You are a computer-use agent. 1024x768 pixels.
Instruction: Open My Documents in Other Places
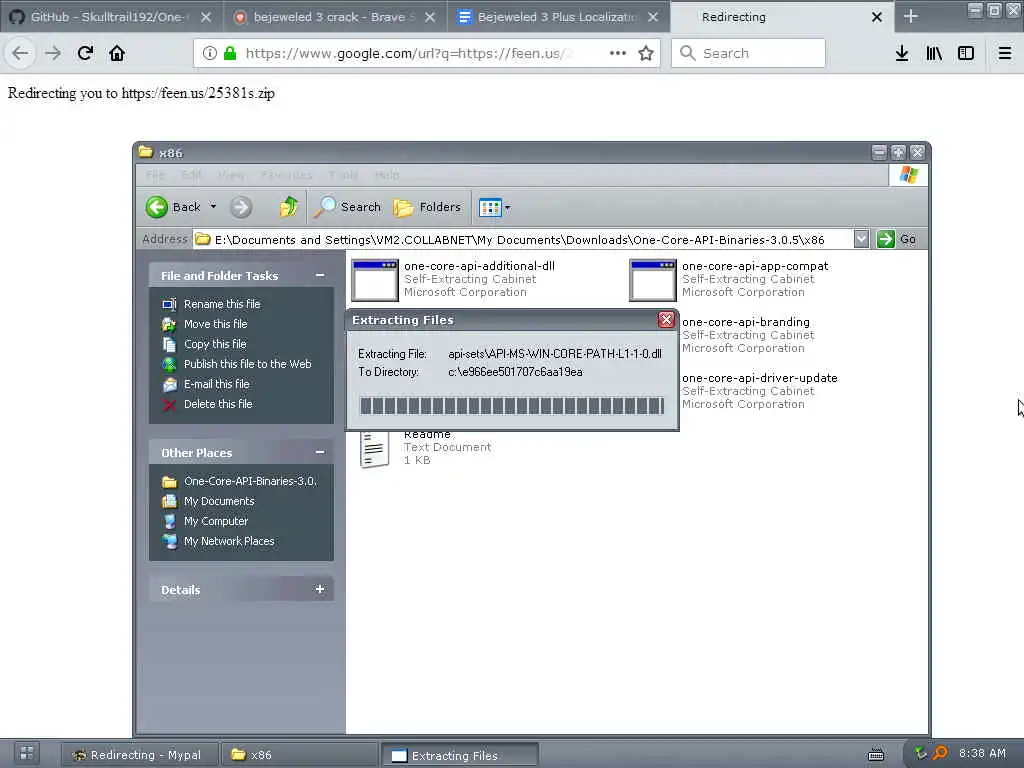click(x=219, y=501)
